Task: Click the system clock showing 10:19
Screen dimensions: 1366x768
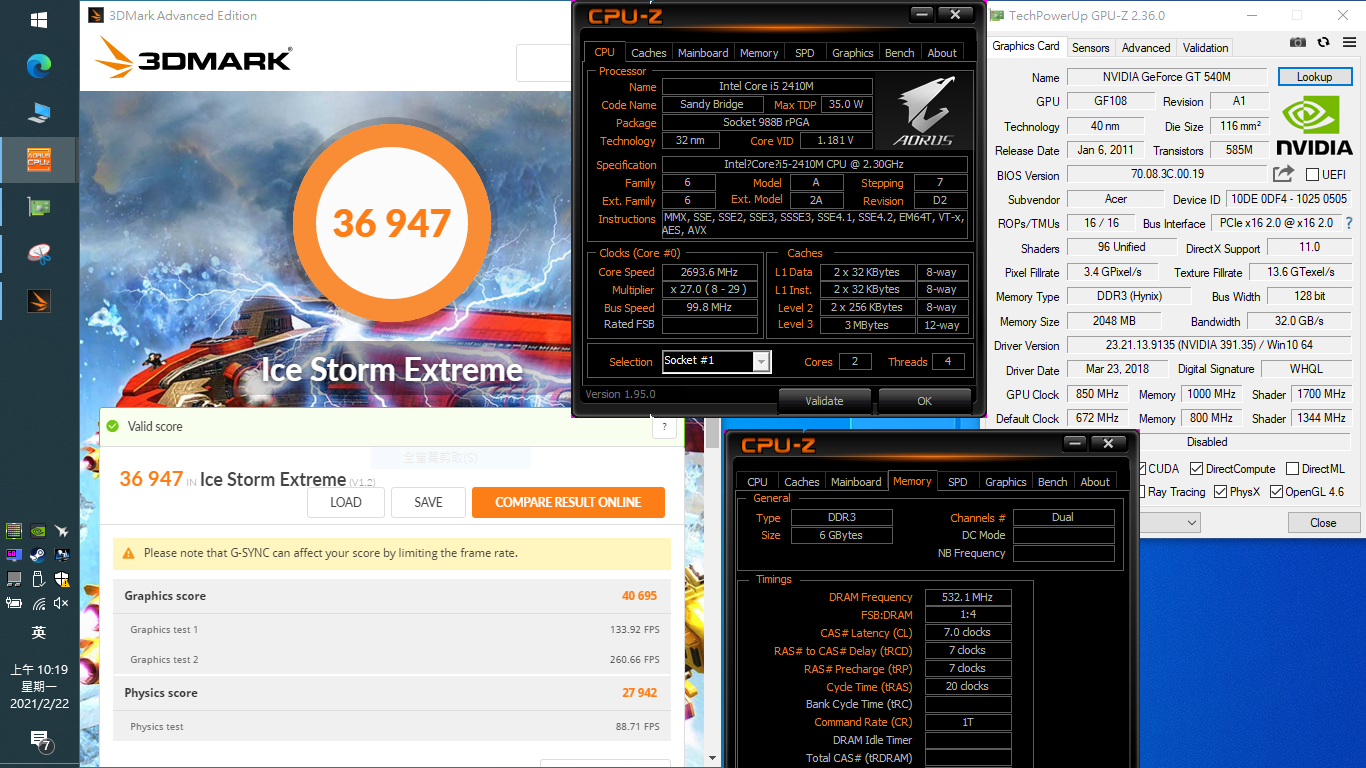Action: tap(39, 670)
